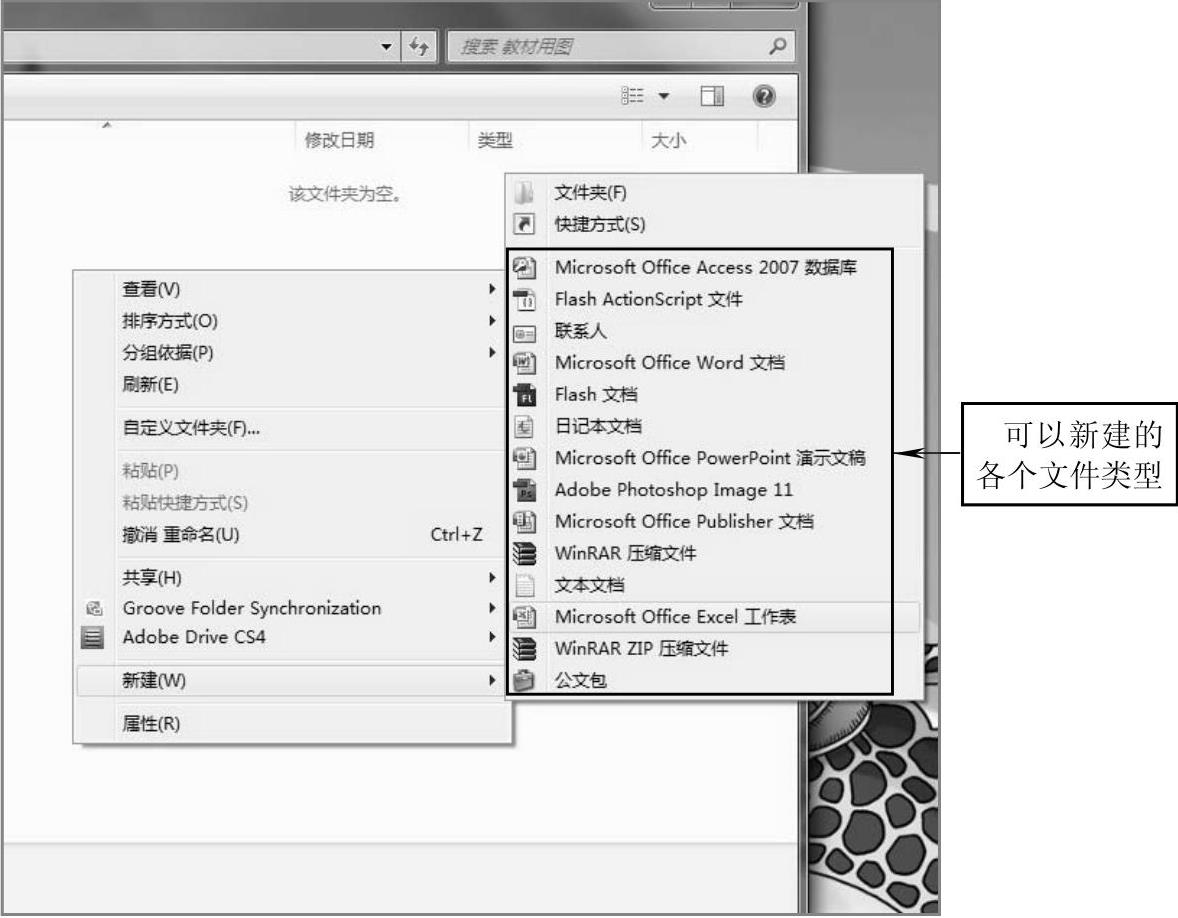Click the help question mark button
Screen dimensions: 1178x918
(x=764, y=96)
